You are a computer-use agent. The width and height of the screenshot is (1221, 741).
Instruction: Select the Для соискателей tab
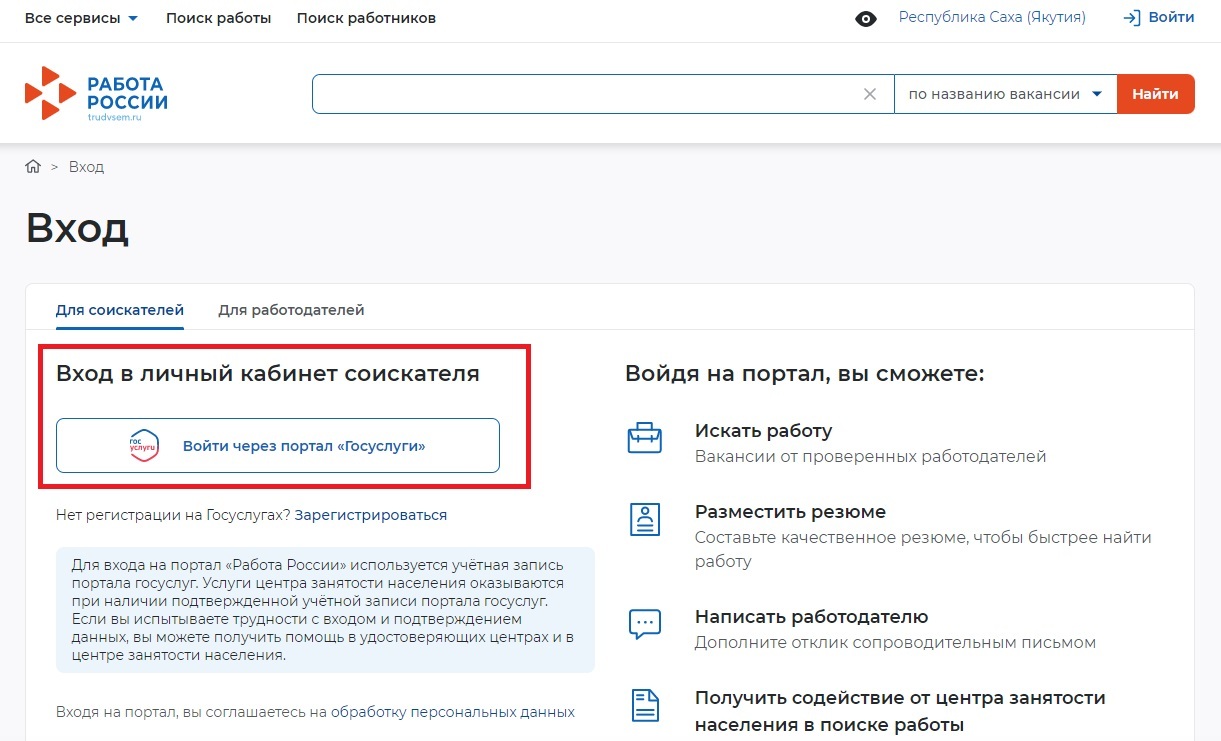point(120,310)
